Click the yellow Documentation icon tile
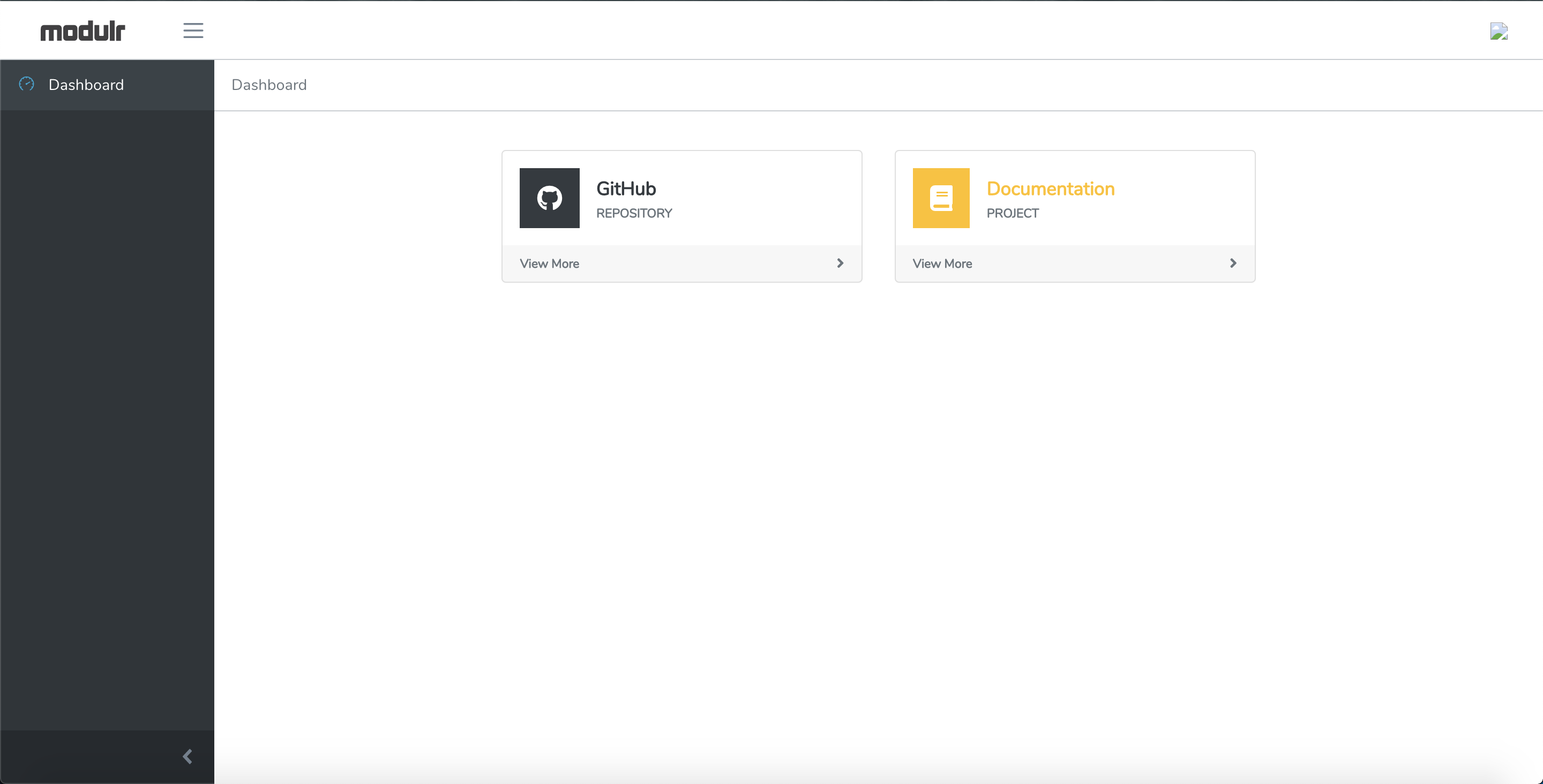The image size is (1543, 784). tap(940, 198)
